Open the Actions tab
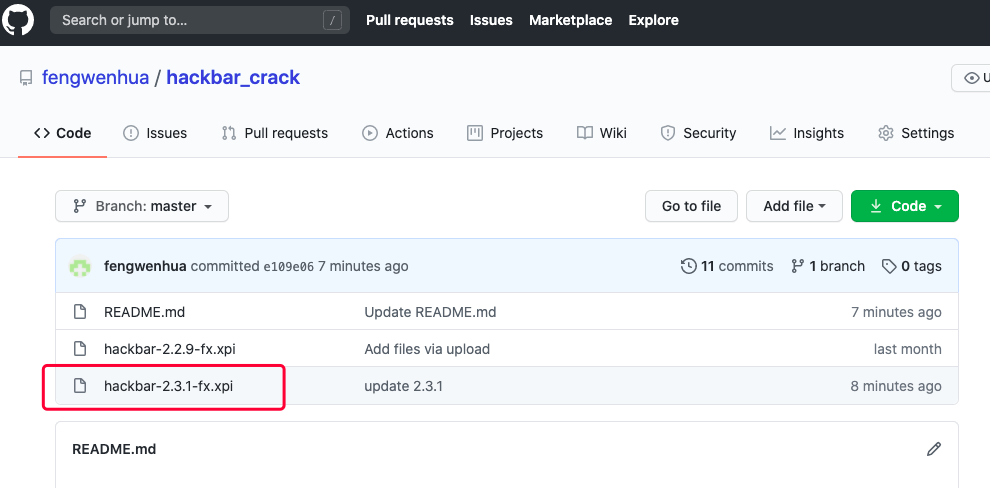 [x=398, y=133]
